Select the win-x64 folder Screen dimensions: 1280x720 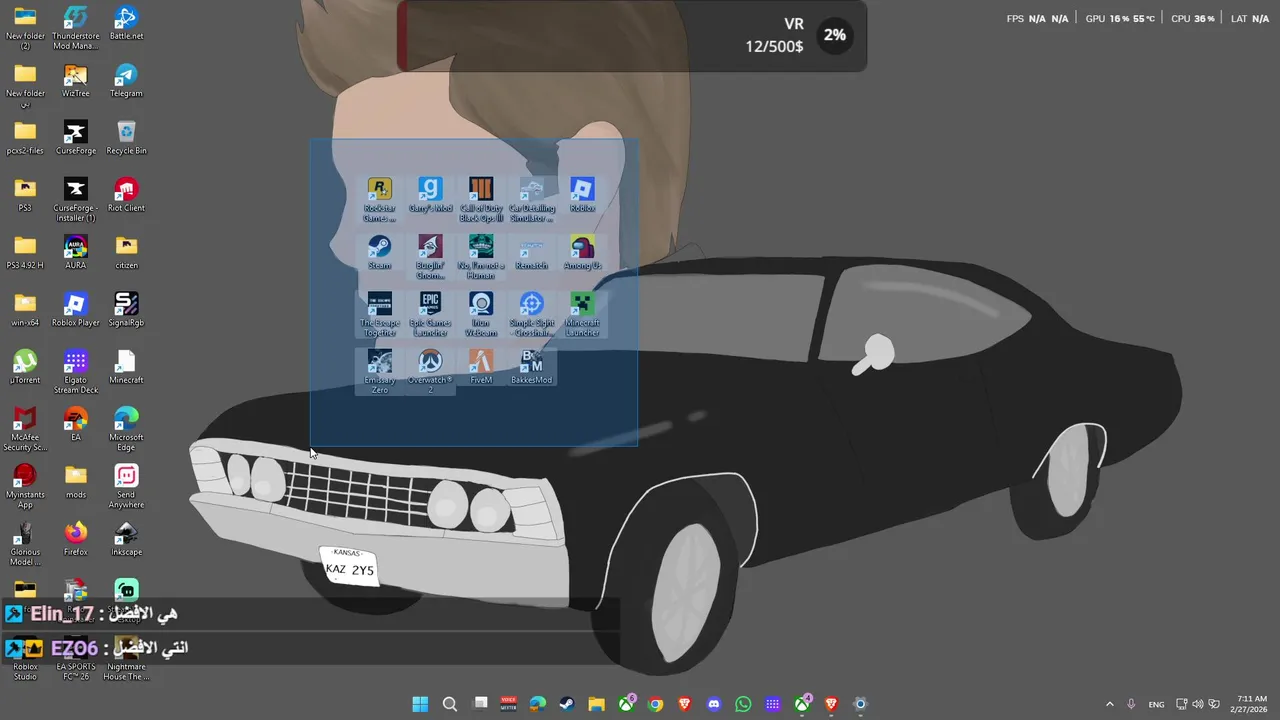coord(25,309)
